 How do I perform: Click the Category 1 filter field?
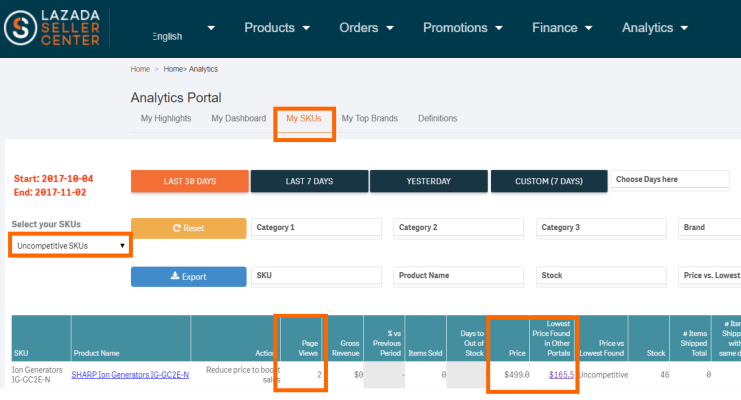coord(316,227)
